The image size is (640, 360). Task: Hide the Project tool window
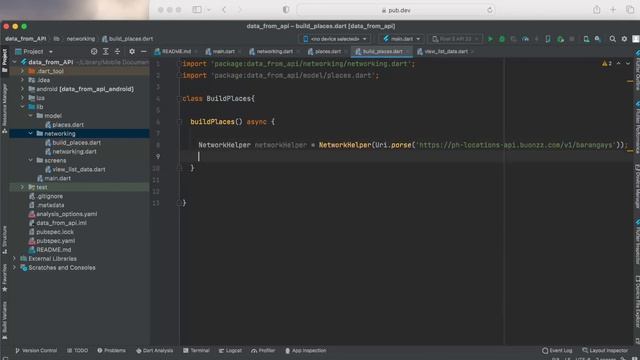point(143,51)
